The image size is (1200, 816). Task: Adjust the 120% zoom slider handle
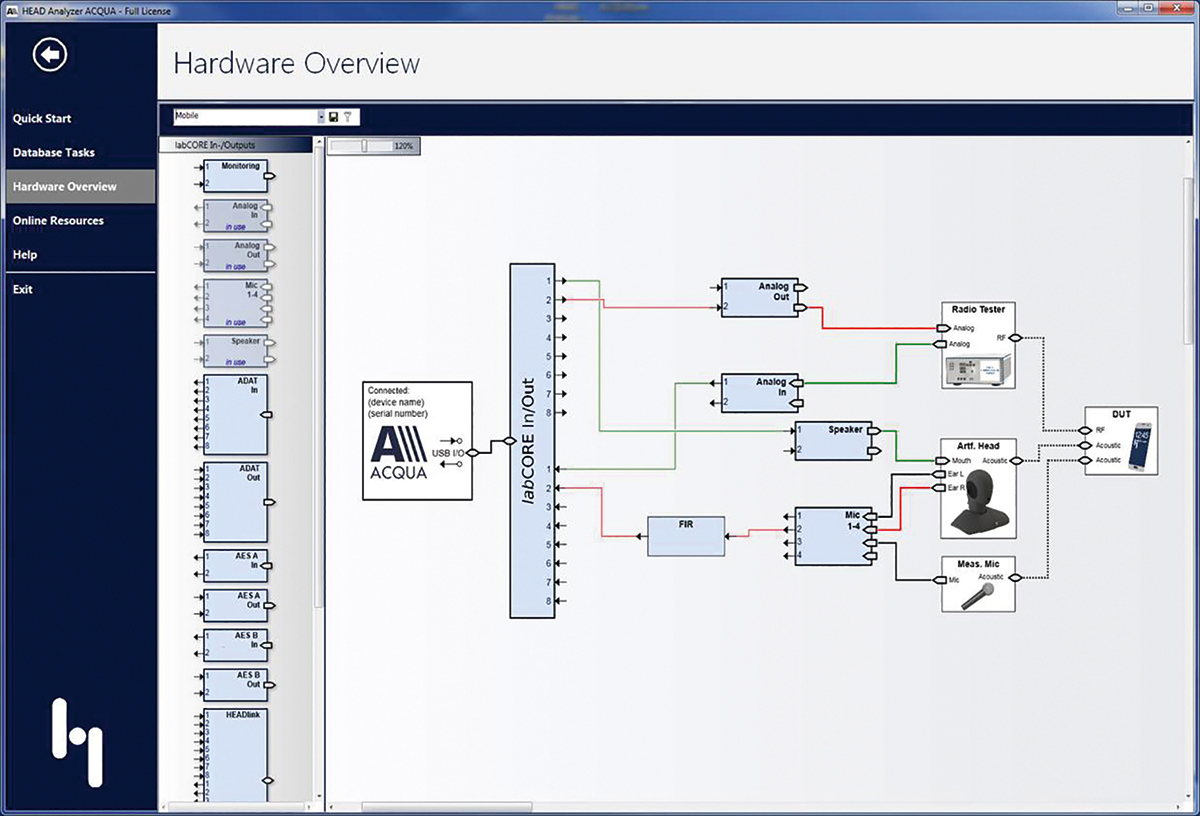tap(364, 146)
